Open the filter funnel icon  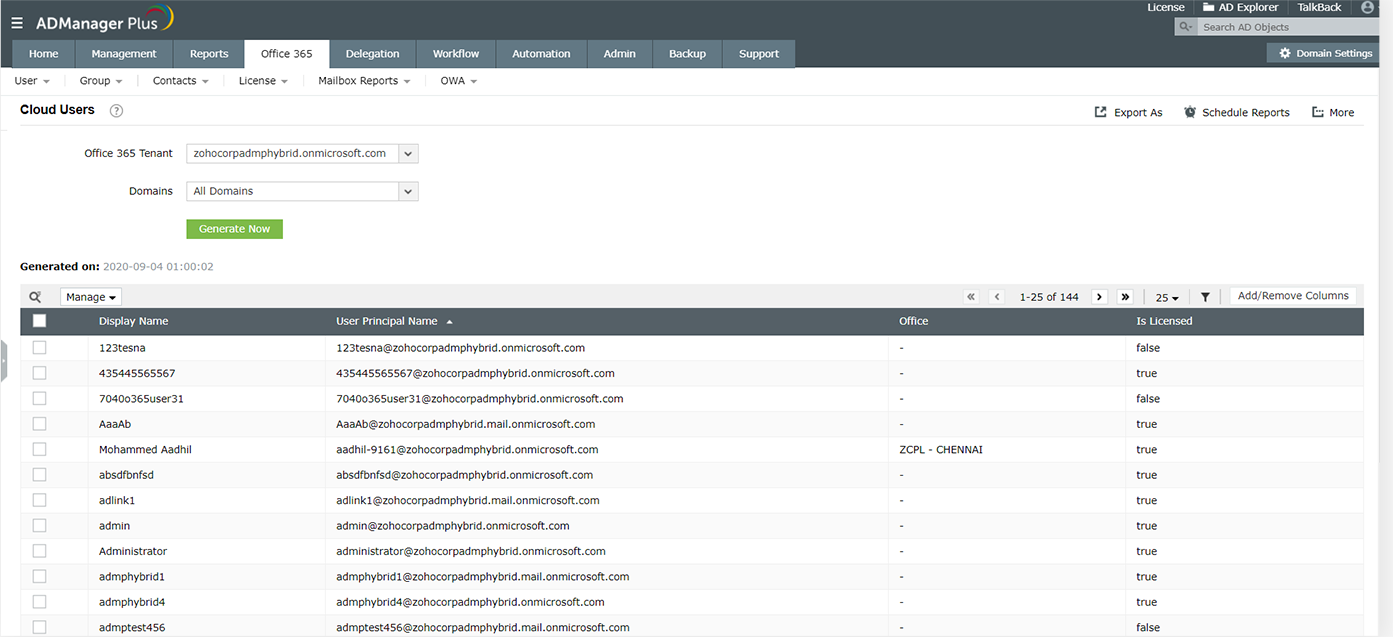pyautogui.click(x=1205, y=297)
